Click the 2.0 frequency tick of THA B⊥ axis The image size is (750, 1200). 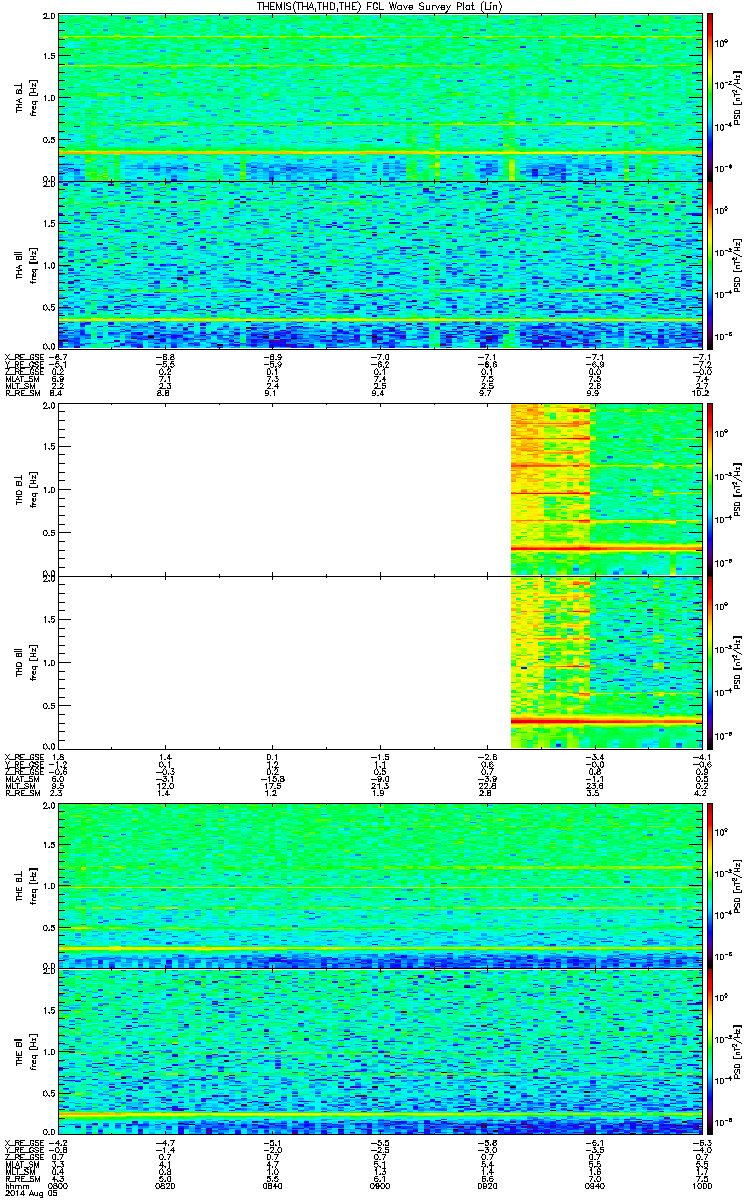(50, 18)
